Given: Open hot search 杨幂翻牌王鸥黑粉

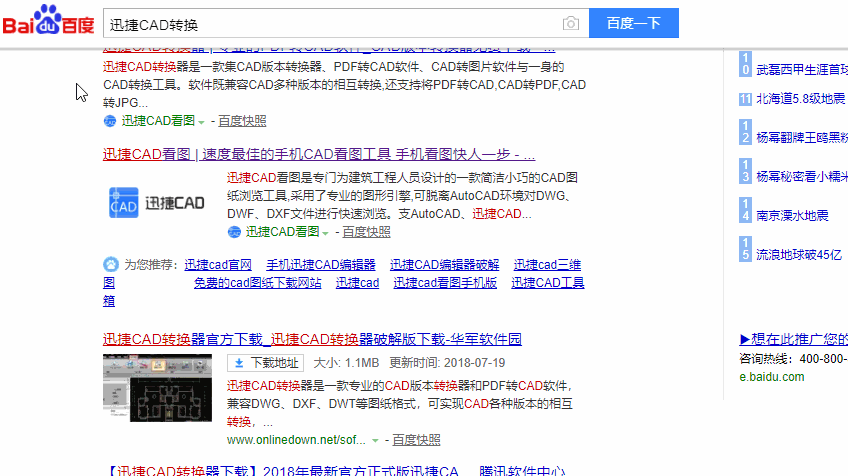Looking at the screenshot, I should pyautogui.click(x=802, y=138).
